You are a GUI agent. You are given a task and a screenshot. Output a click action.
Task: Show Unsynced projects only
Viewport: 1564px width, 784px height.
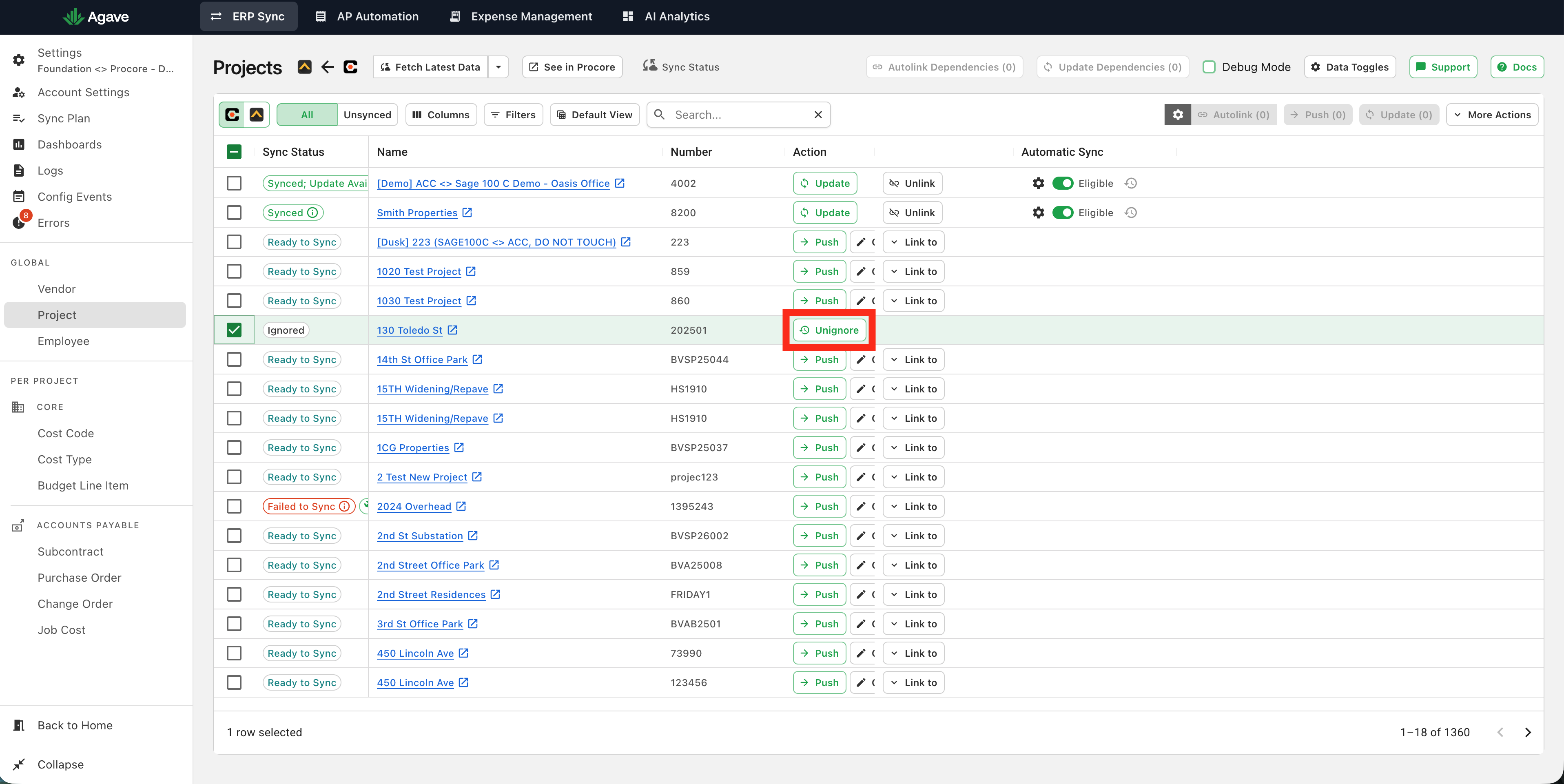(367, 115)
